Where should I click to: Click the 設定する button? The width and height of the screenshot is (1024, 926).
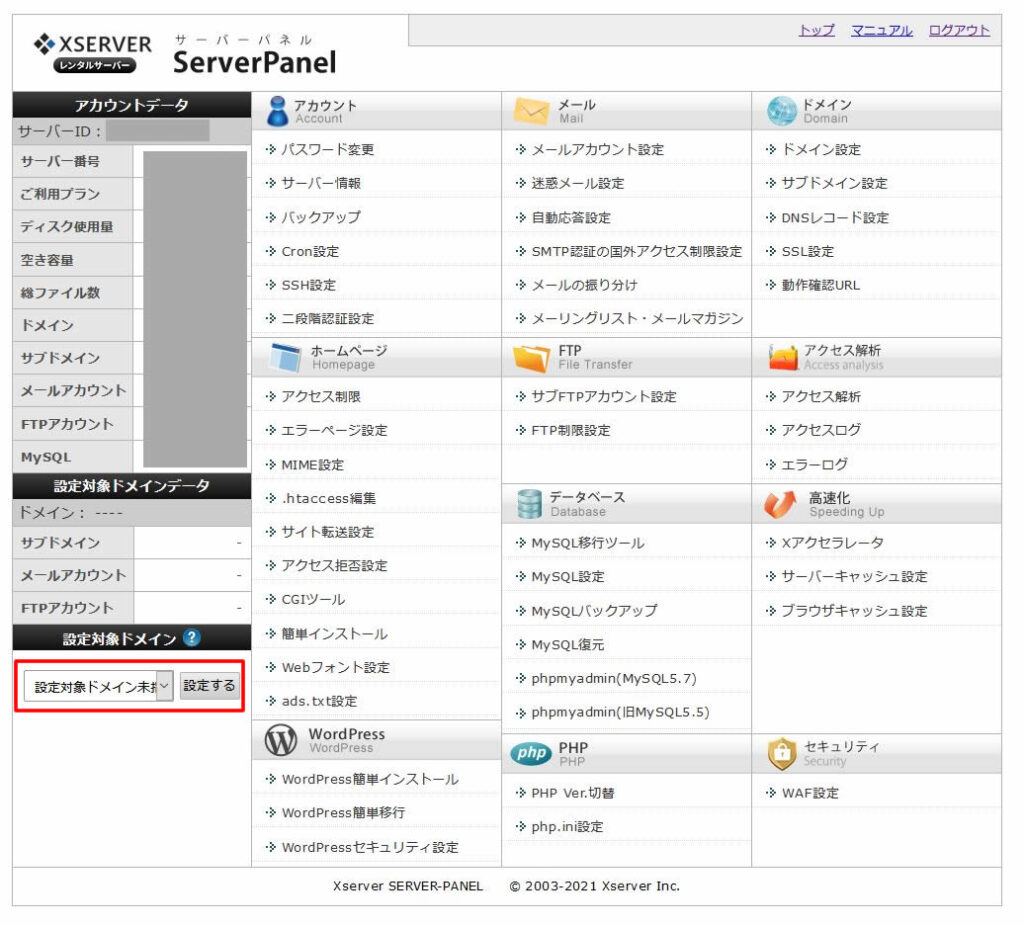click(x=210, y=686)
